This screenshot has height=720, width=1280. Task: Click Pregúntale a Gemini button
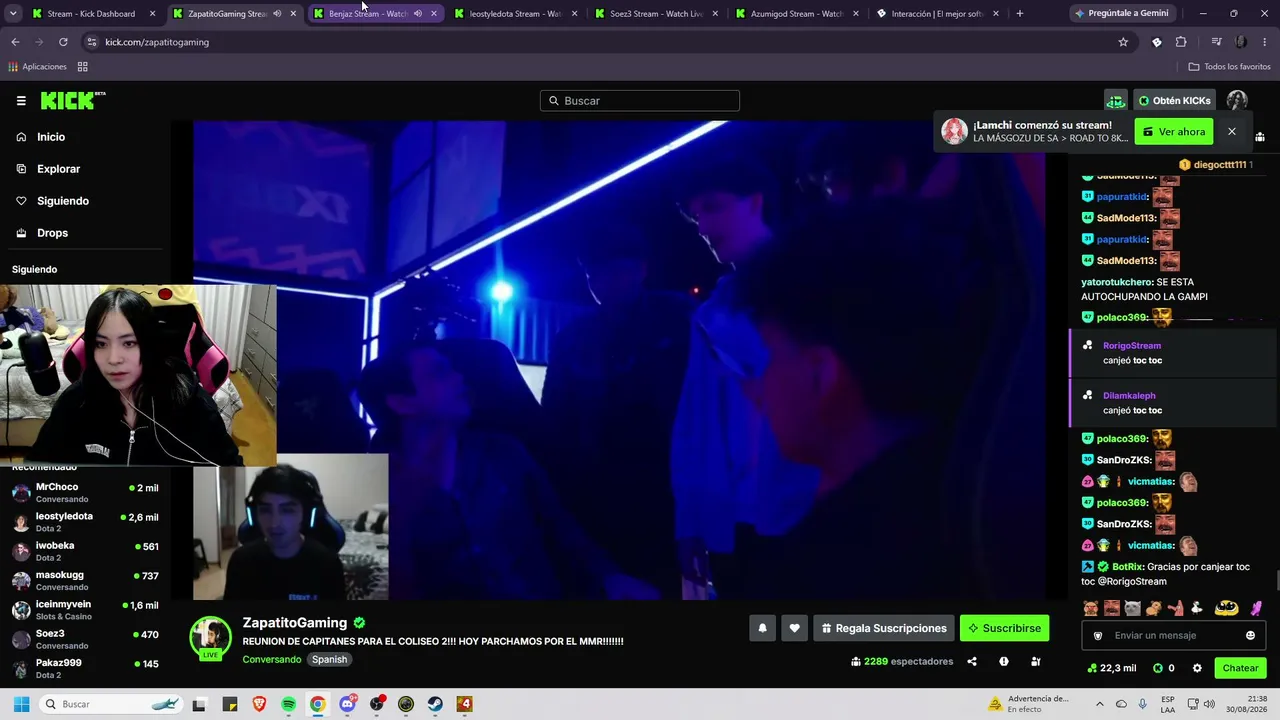pyautogui.click(x=1121, y=14)
